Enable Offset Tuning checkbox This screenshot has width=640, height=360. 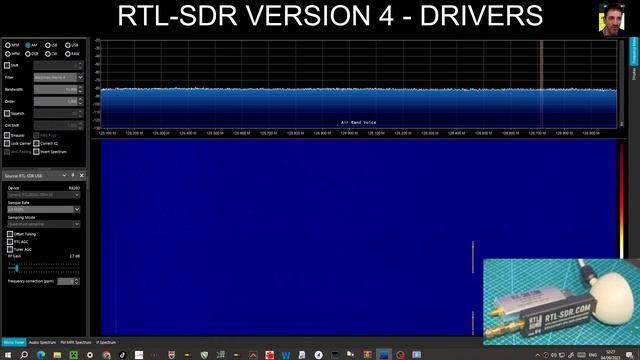pyautogui.click(x=10, y=234)
